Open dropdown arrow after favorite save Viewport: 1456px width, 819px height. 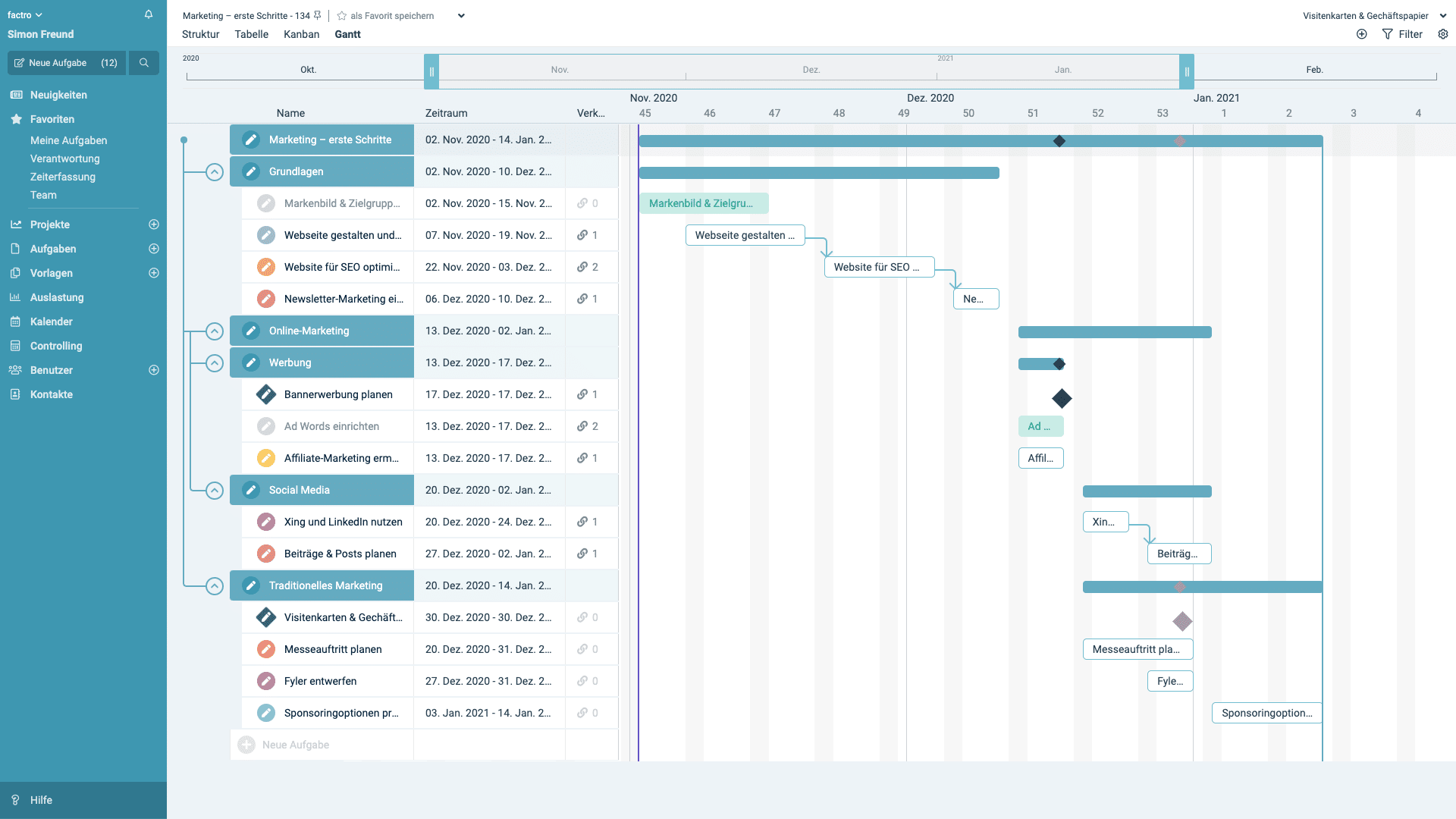461,16
